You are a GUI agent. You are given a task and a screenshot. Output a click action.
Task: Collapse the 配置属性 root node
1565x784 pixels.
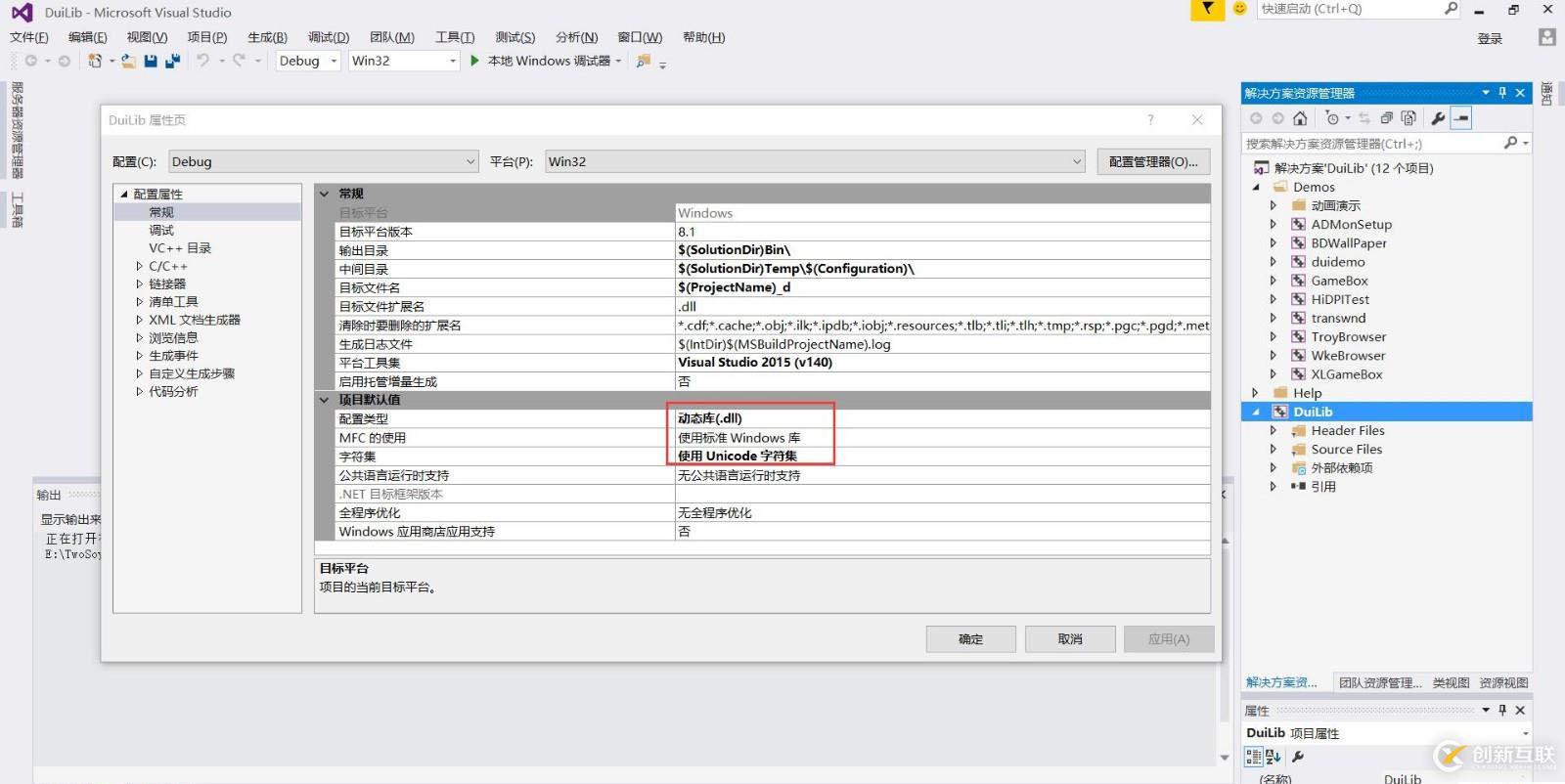124,194
